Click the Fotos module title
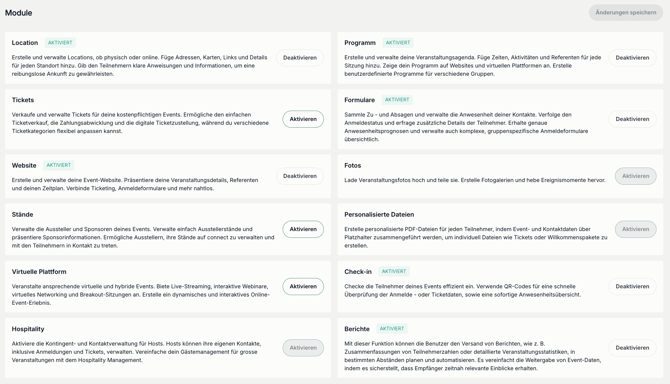 click(x=353, y=165)
